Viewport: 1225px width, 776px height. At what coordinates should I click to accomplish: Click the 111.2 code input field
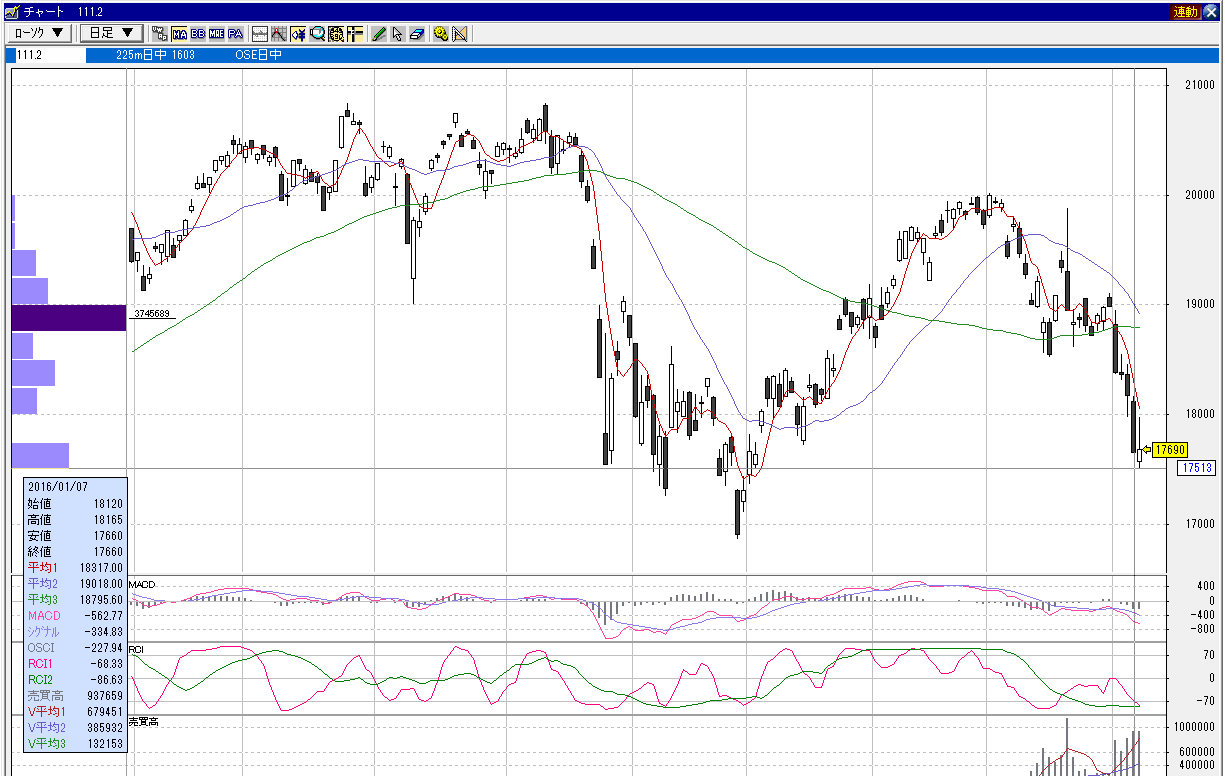[x=49, y=55]
